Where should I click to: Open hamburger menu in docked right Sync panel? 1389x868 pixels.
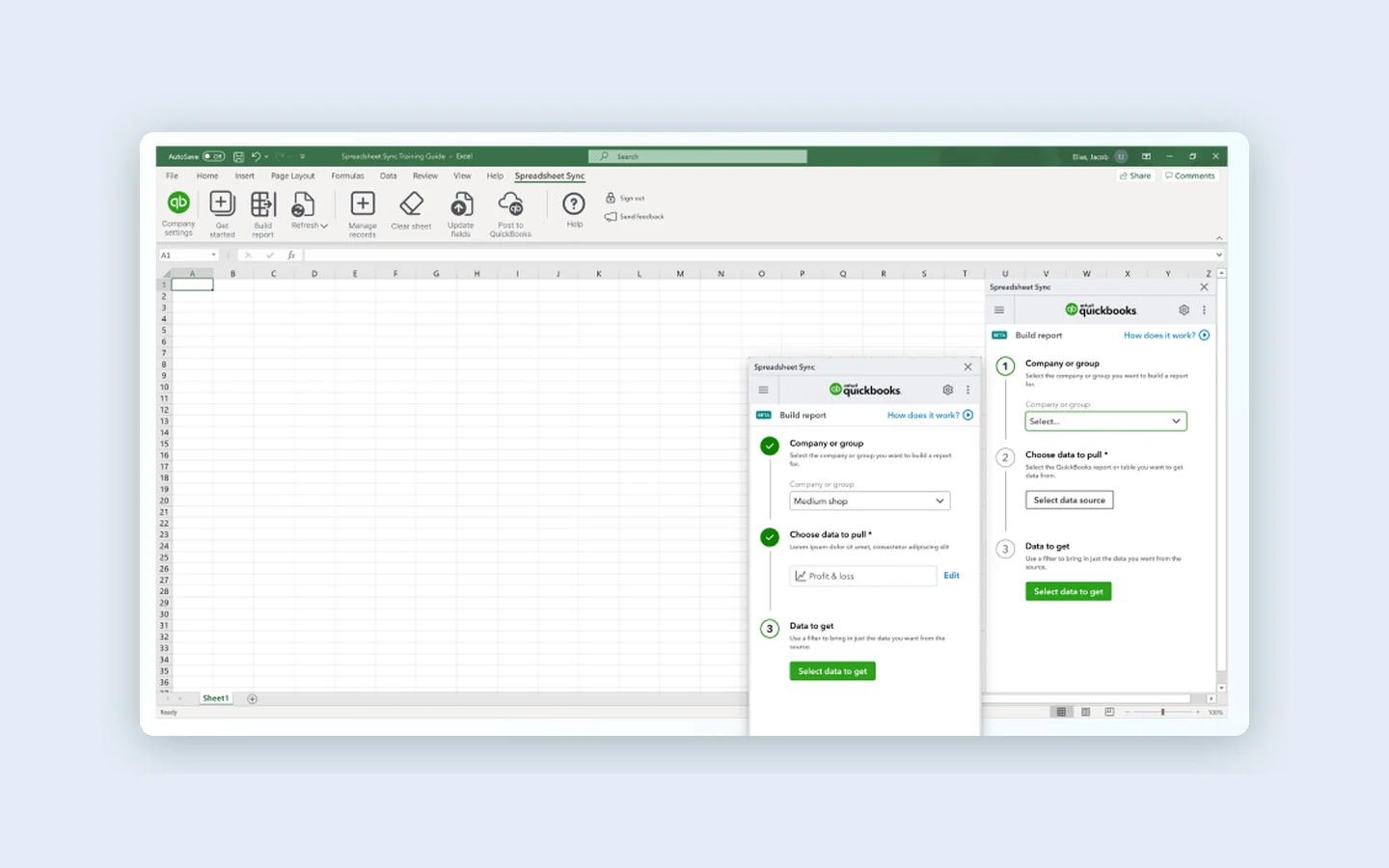pos(999,310)
